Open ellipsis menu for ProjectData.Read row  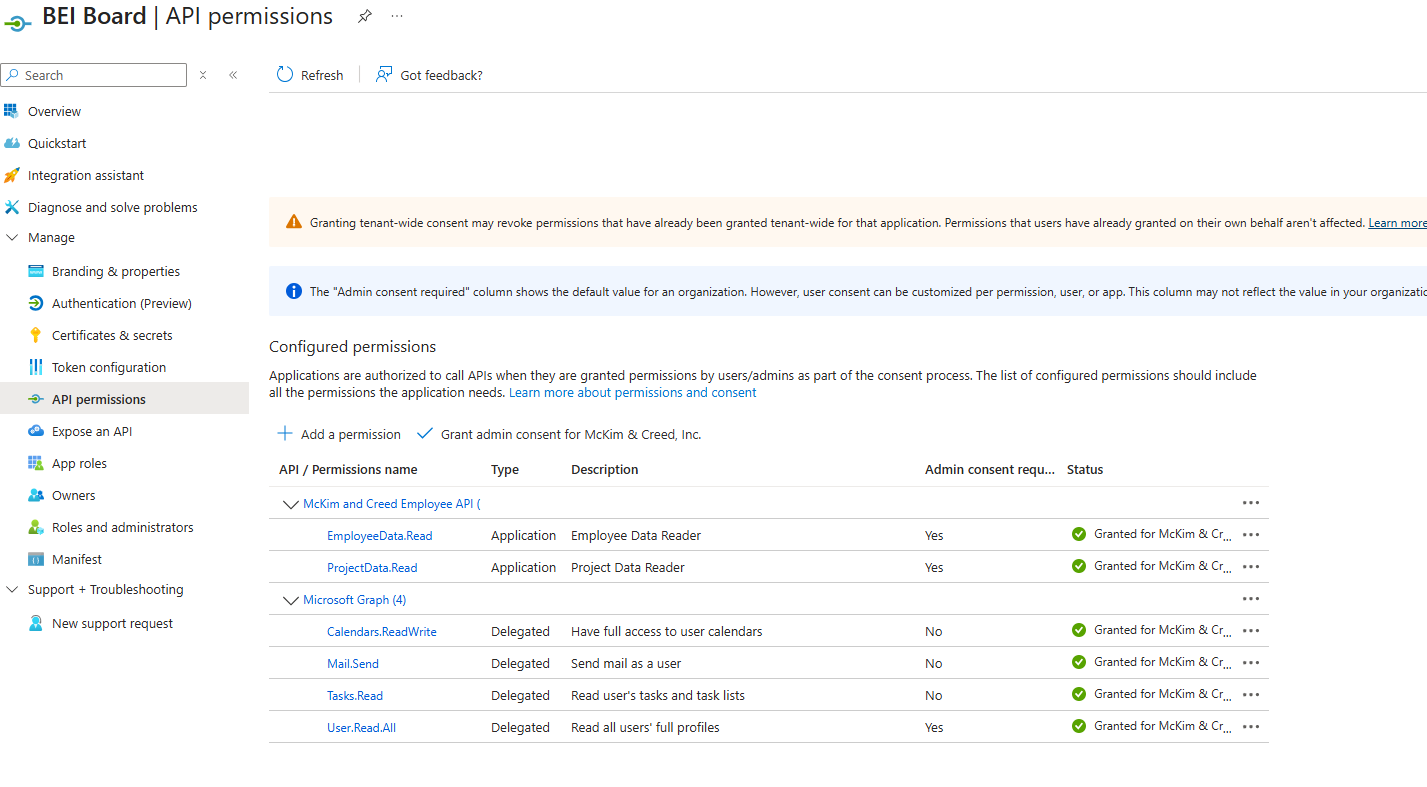click(x=1251, y=567)
